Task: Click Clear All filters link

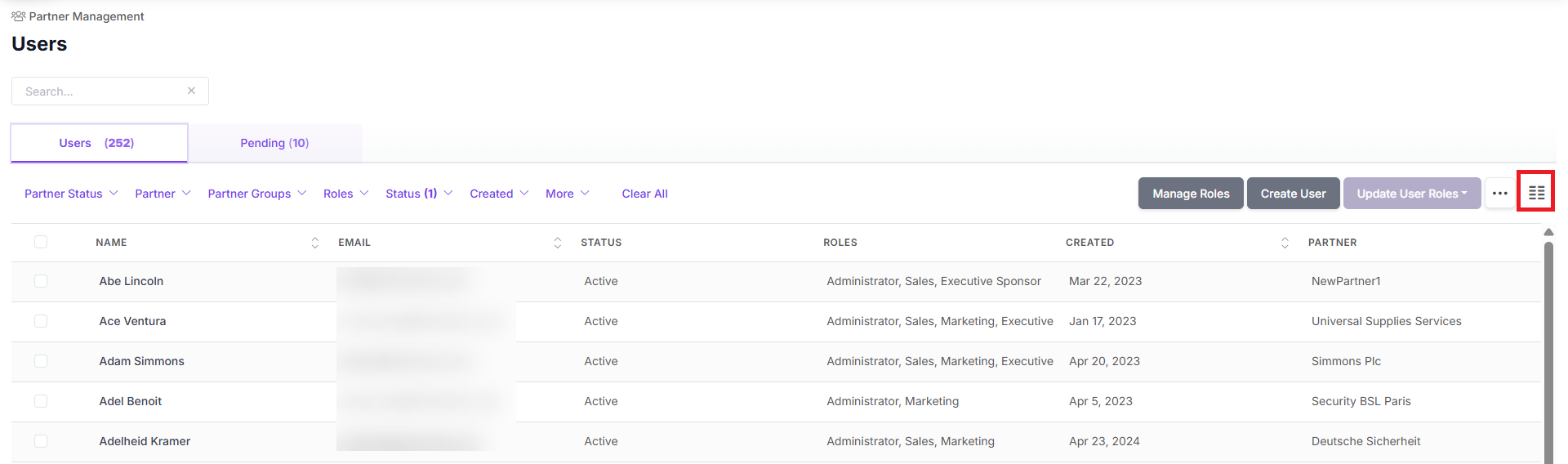Action: [644, 194]
